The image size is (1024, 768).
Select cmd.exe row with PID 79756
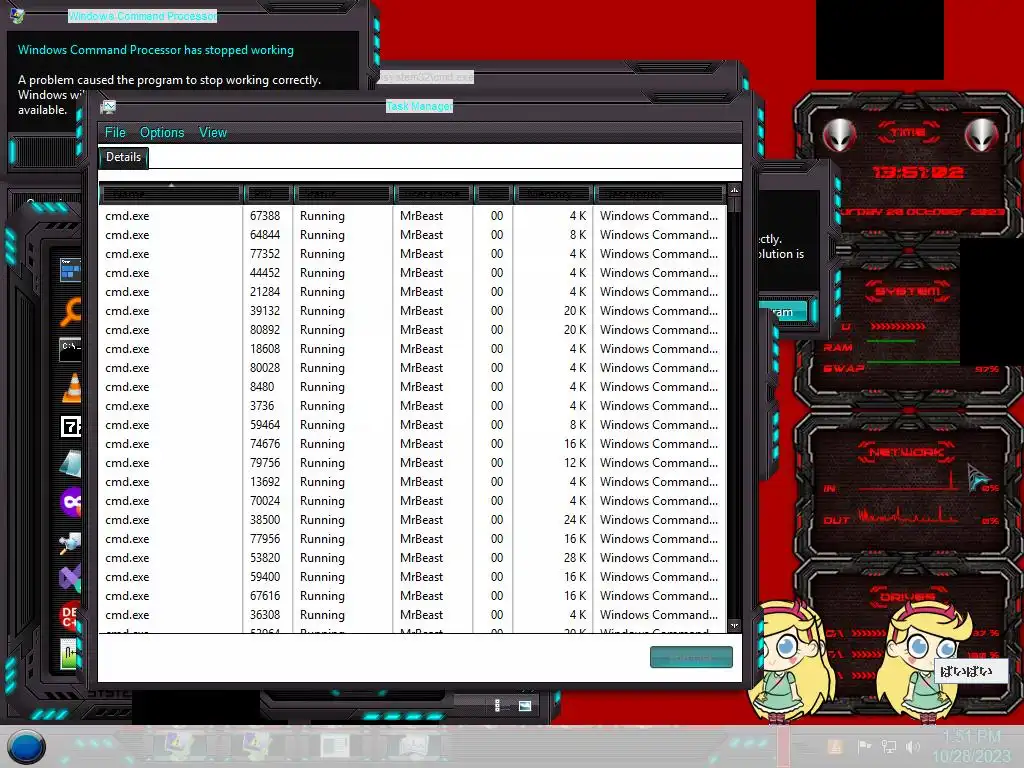click(x=413, y=462)
